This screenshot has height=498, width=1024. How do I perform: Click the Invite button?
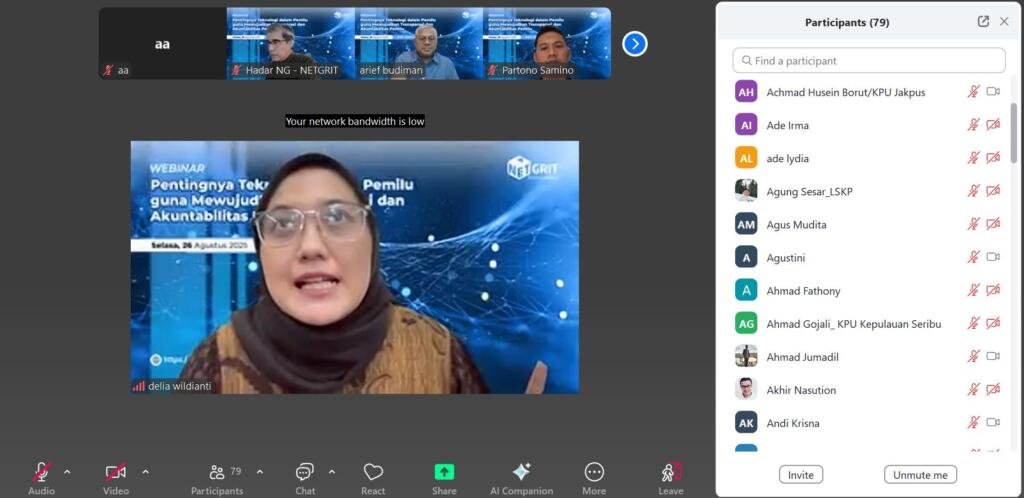[x=800, y=475]
